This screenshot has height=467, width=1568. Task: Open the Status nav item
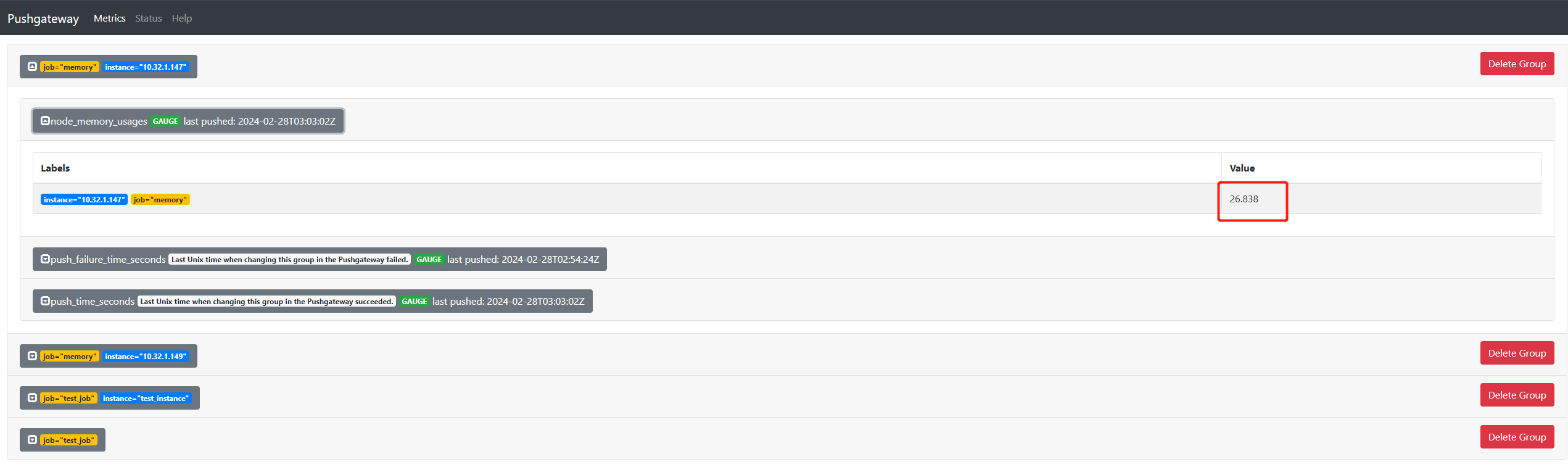(x=149, y=19)
